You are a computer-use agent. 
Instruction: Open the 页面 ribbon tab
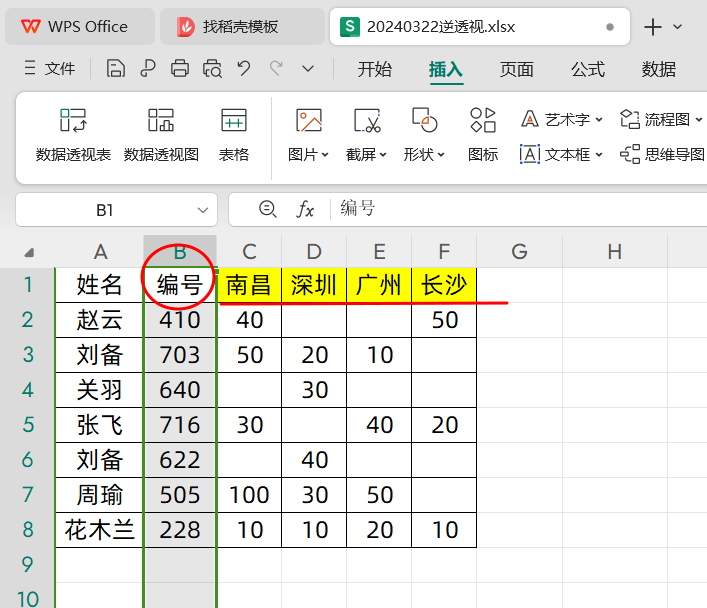pyautogui.click(x=517, y=69)
